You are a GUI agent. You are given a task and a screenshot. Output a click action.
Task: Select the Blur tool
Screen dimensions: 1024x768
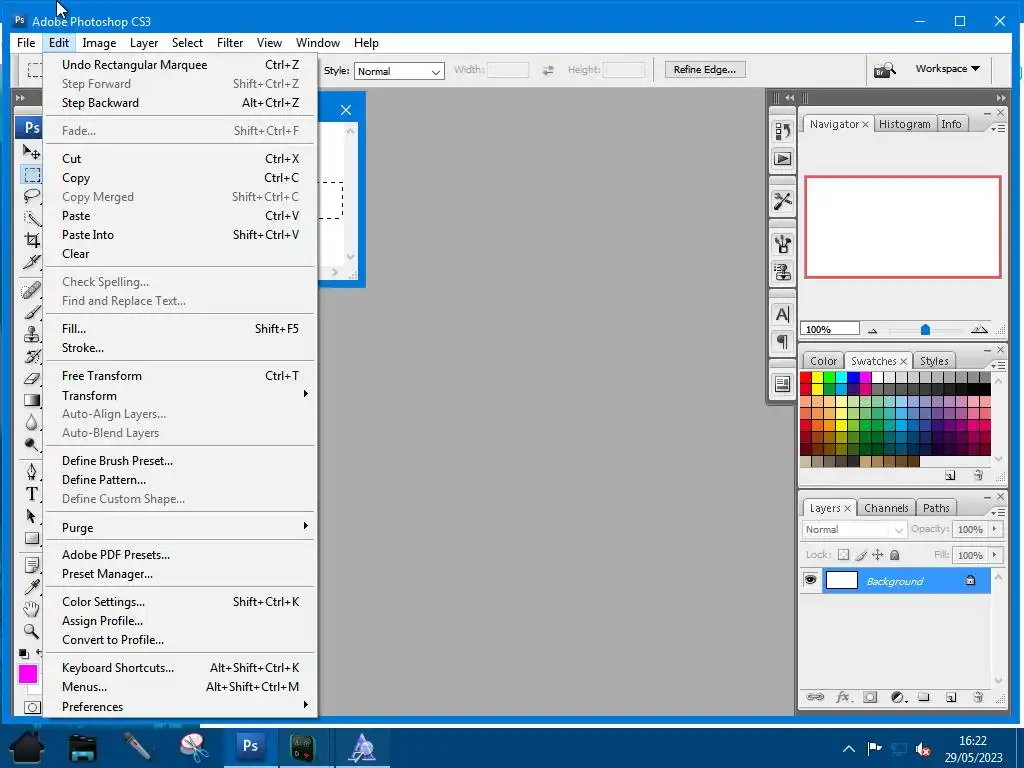tap(31, 422)
